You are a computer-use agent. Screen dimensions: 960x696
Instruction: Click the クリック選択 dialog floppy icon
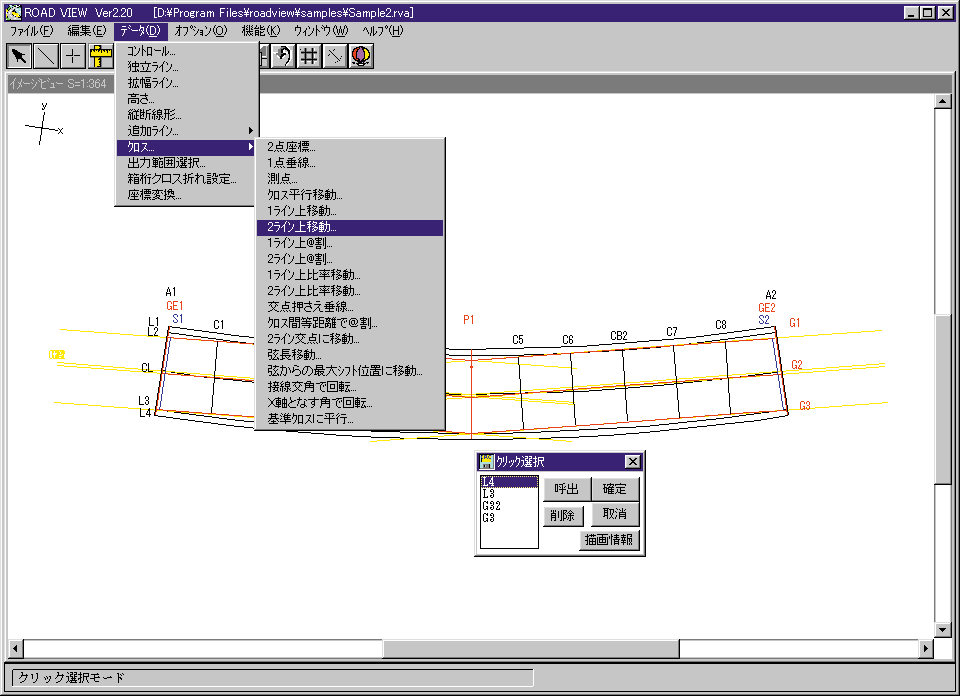486,462
